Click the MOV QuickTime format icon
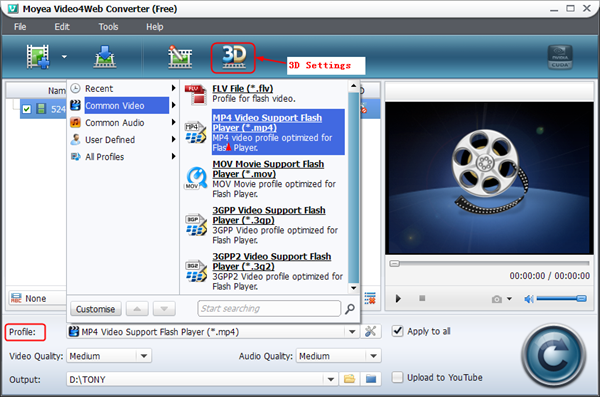 tap(196, 178)
